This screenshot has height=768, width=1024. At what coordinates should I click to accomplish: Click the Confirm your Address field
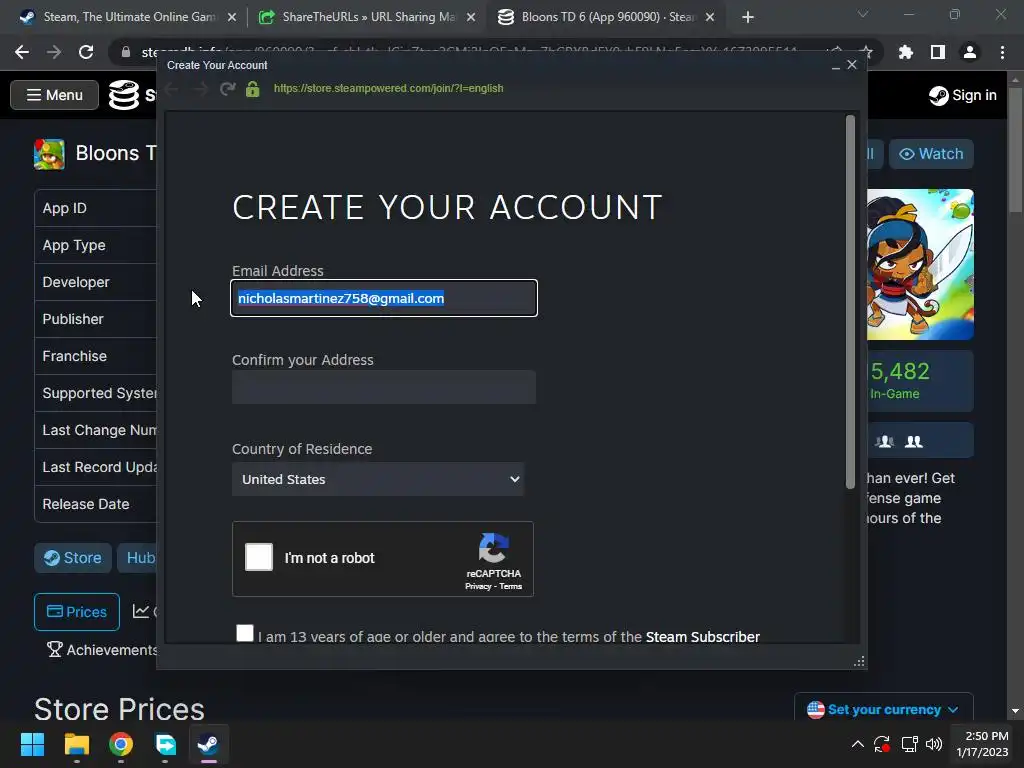(x=384, y=387)
